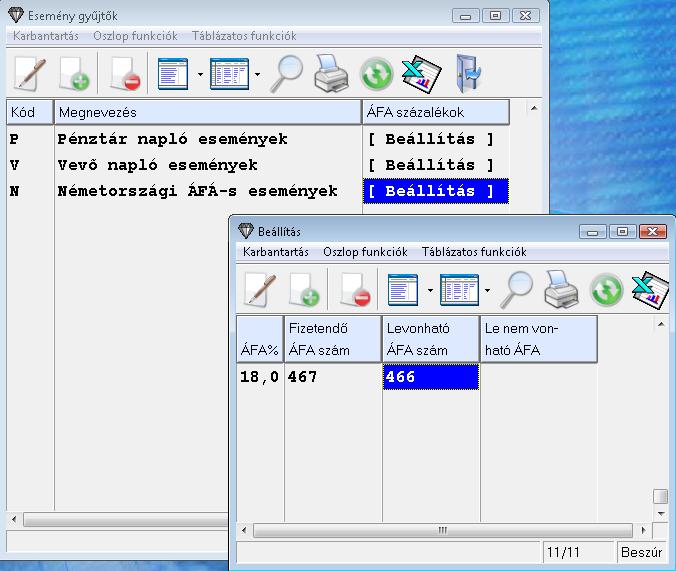This screenshot has width=676, height=571.
Task: Click the edit pencil icon in Esemény gyűjtők toolbar
Action: 29,73
